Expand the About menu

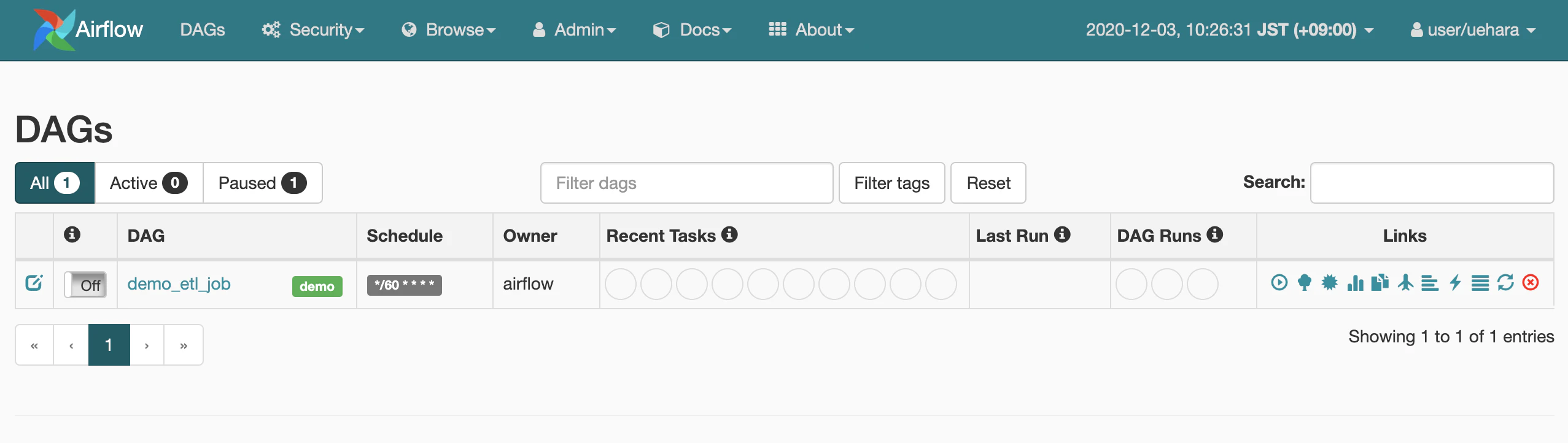tap(811, 29)
